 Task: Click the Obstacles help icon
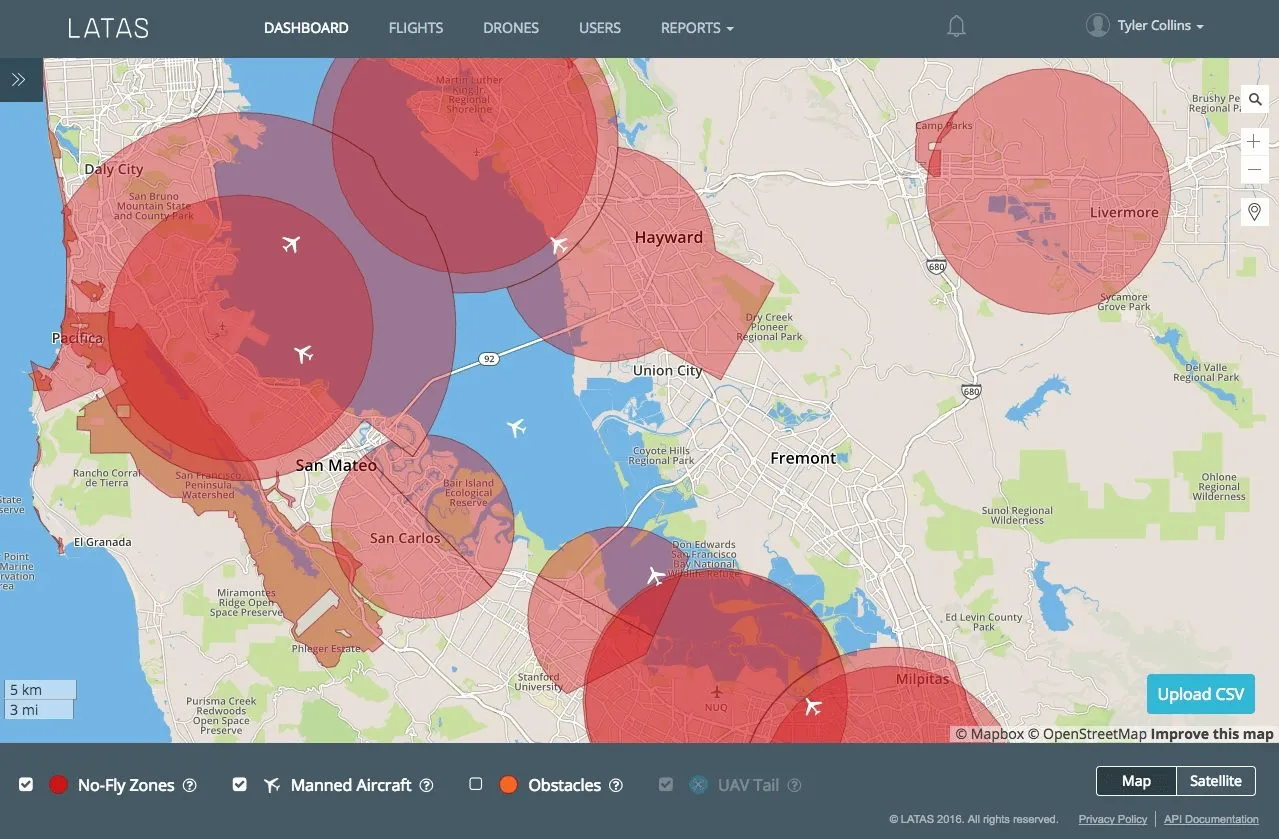point(616,786)
